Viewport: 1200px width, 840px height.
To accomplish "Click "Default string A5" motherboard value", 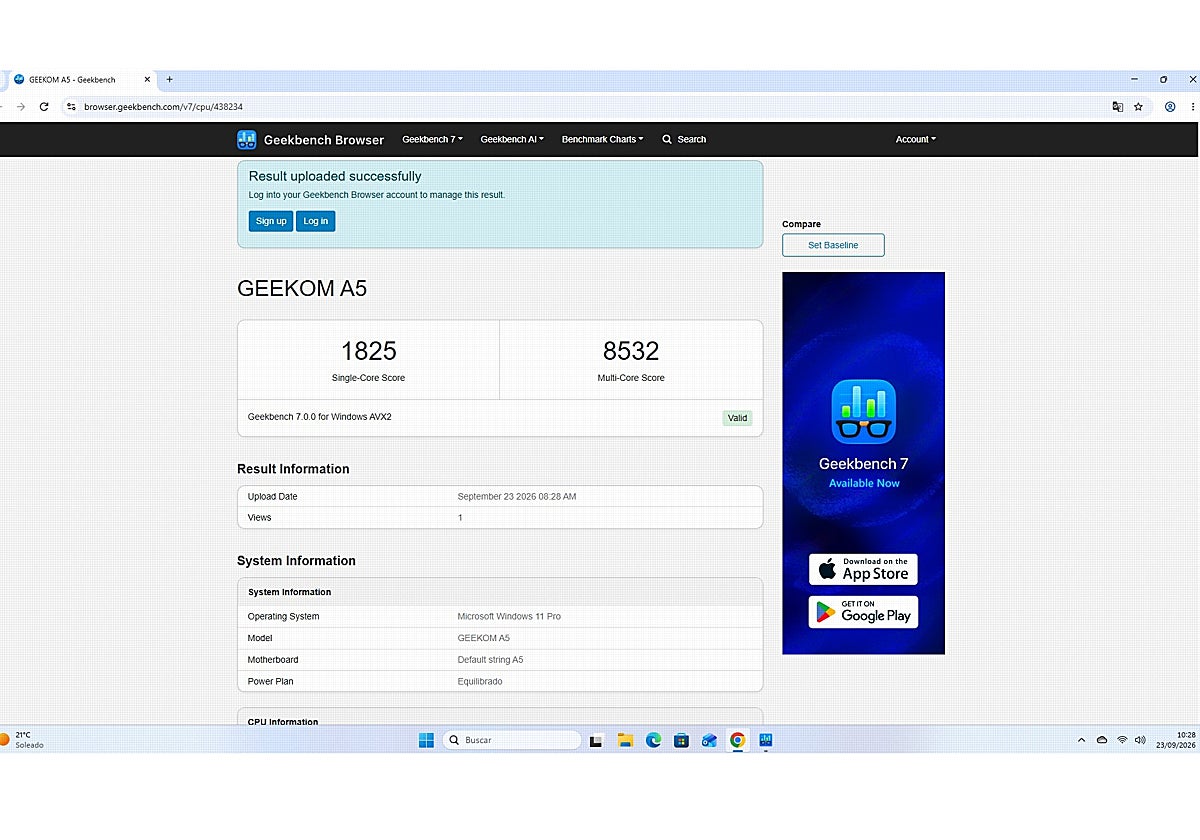I will pyautogui.click(x=490, y=660).
